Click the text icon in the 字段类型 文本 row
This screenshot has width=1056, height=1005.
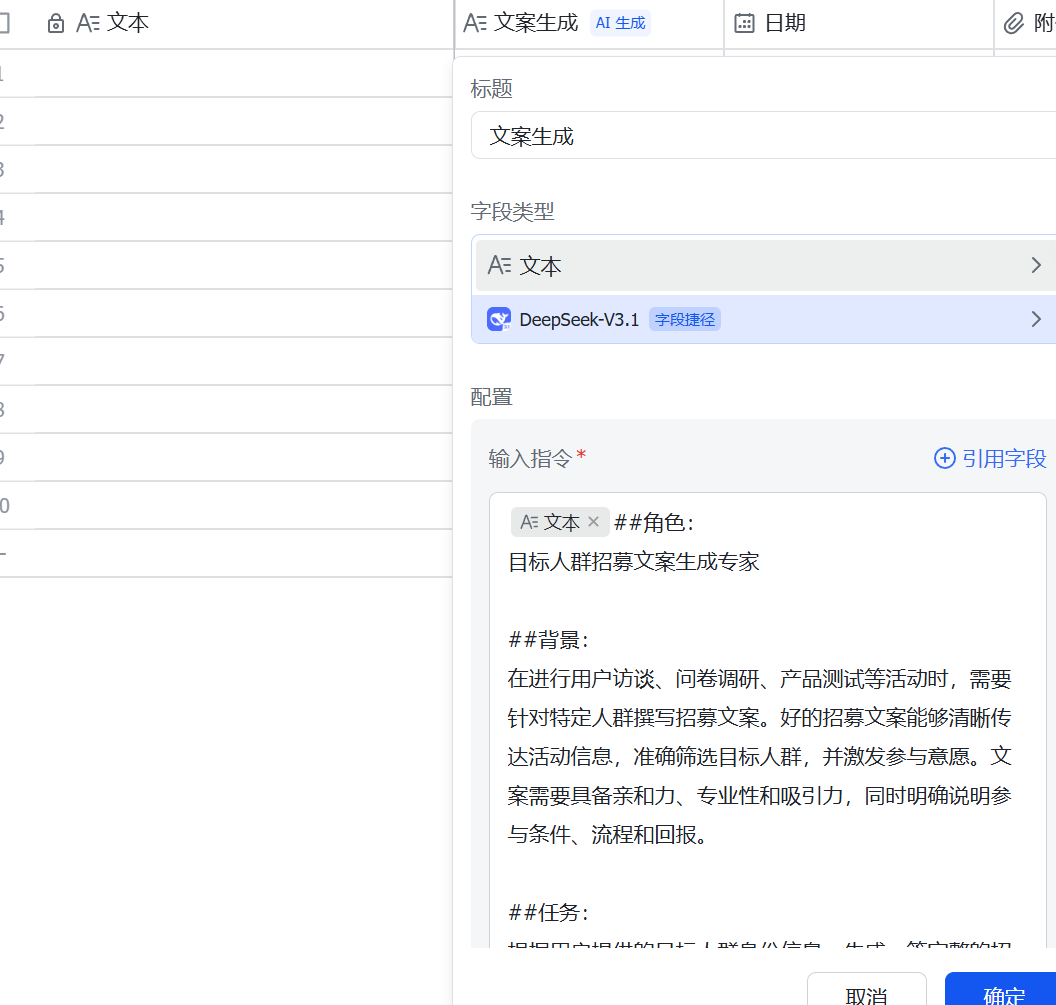499,265
